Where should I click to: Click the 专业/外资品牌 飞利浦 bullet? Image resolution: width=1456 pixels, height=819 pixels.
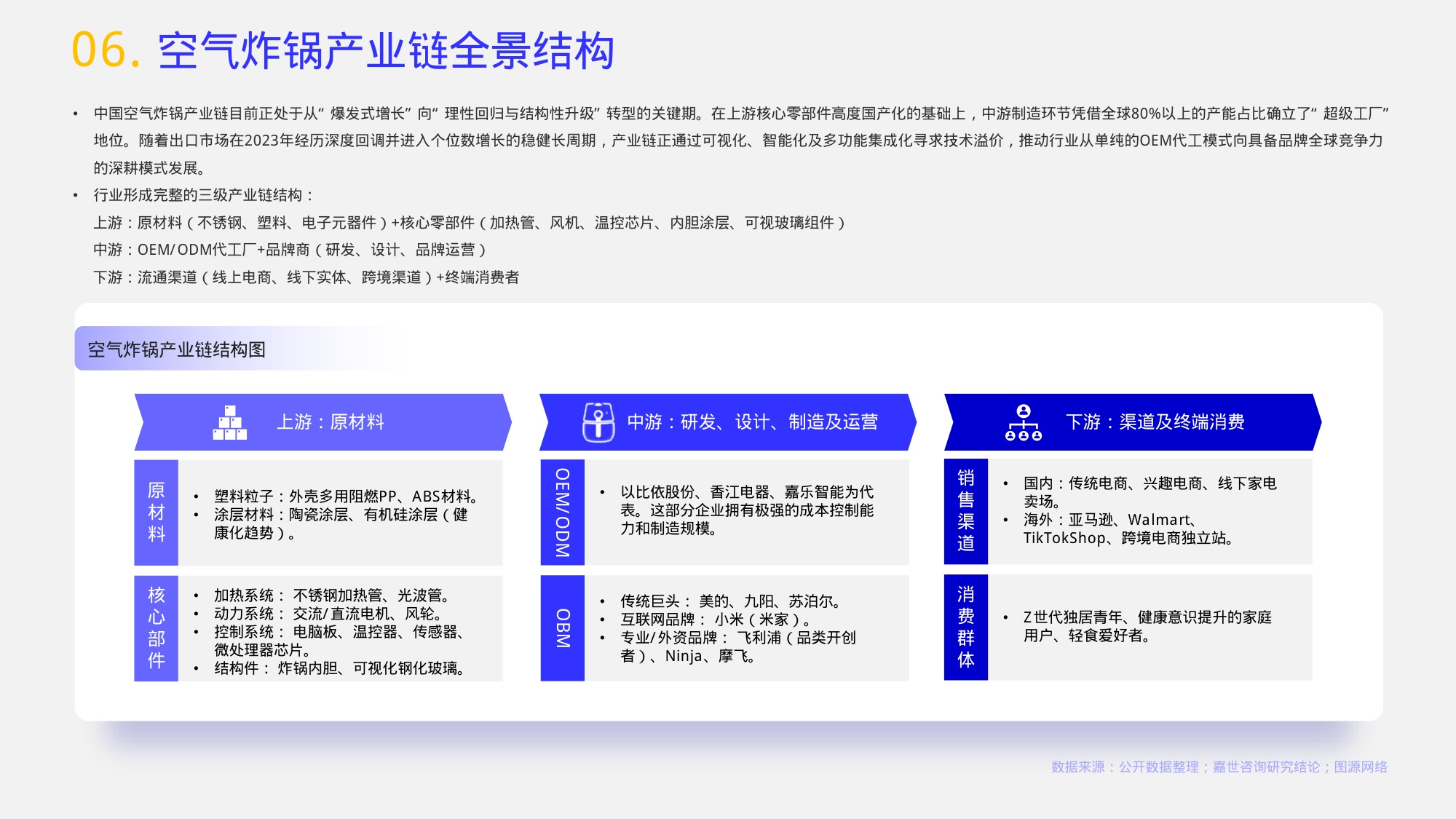738,646
